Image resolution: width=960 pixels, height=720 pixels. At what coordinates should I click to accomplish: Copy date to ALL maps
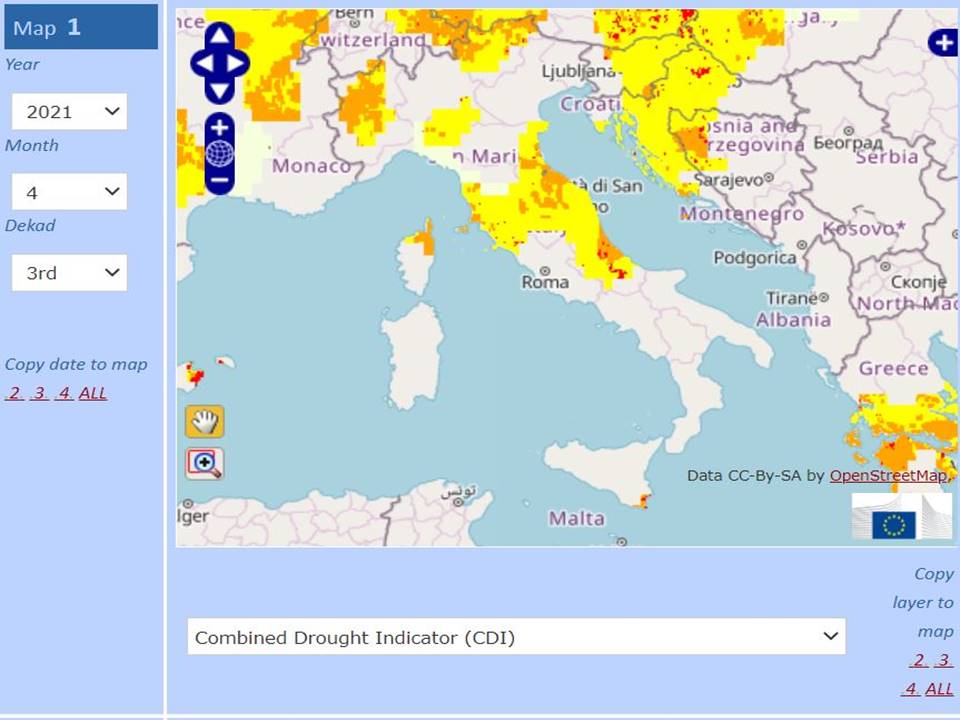pos(92,393)
